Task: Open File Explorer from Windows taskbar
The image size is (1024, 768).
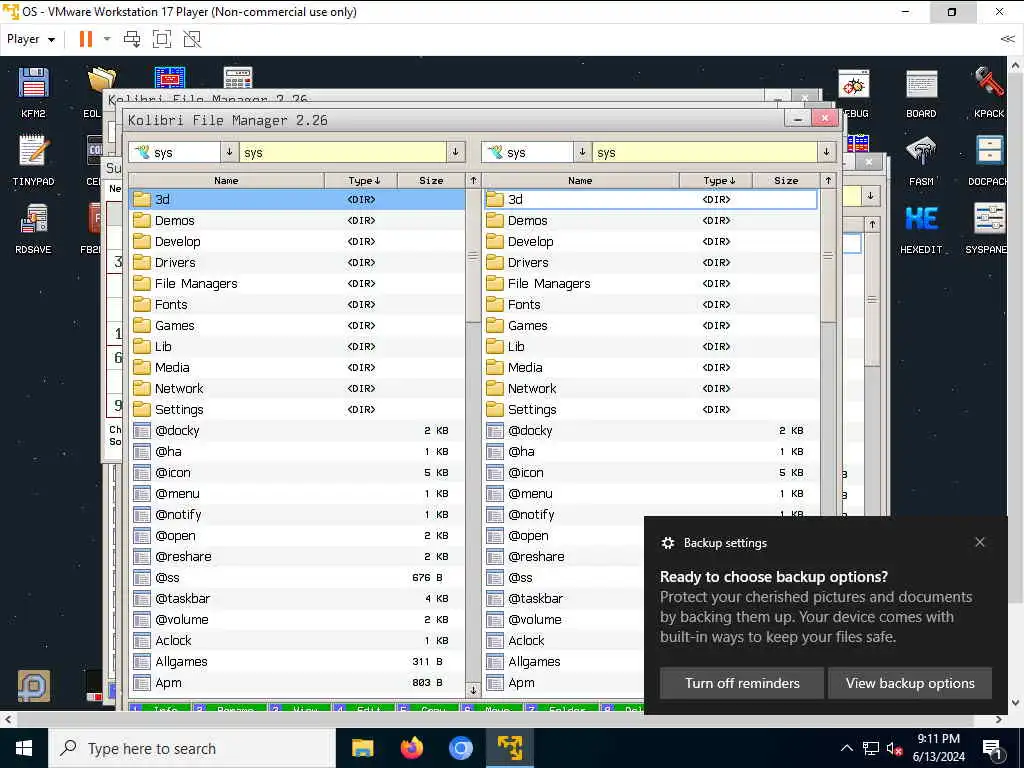Action: coord(362,748)
